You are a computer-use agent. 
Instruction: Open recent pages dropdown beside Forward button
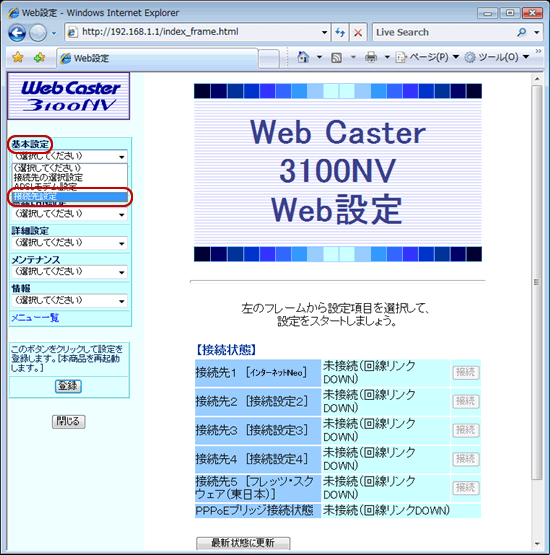coord(54,33)
